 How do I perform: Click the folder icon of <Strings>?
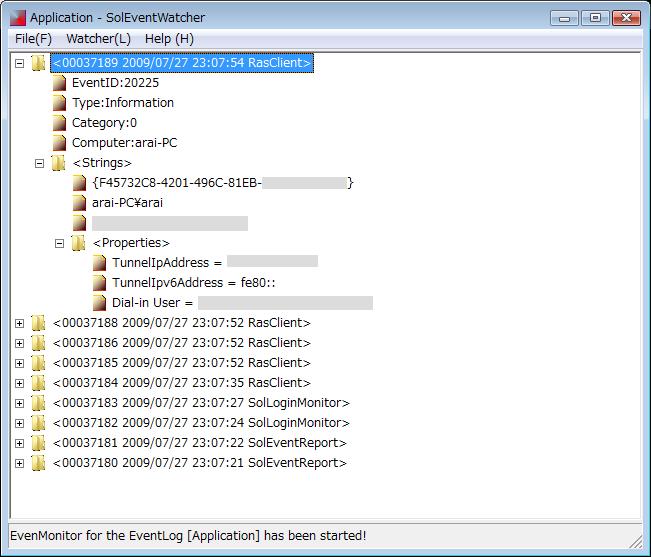click(58, 163)
